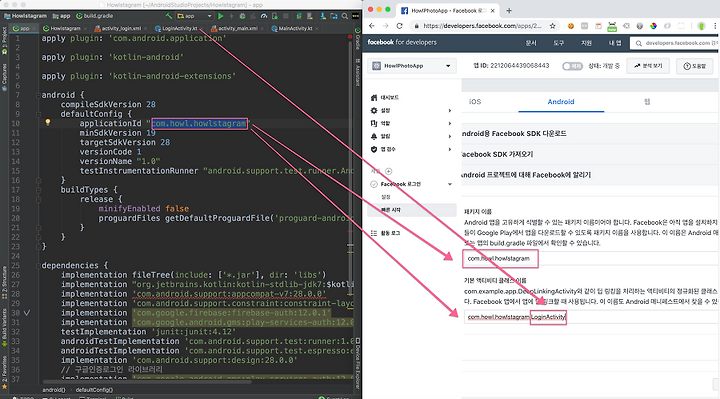Click the facebook for developers logo

click(x=402, y=42)
